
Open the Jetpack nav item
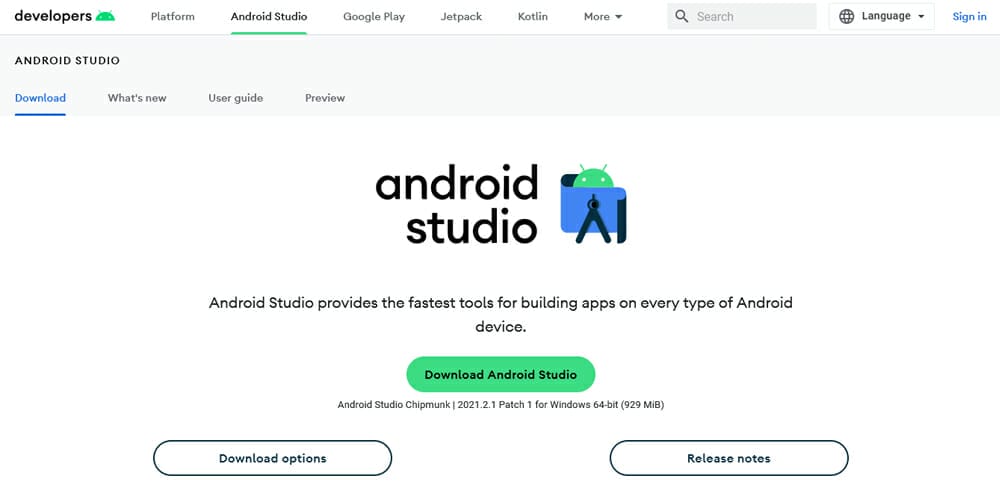click(461, 17)
